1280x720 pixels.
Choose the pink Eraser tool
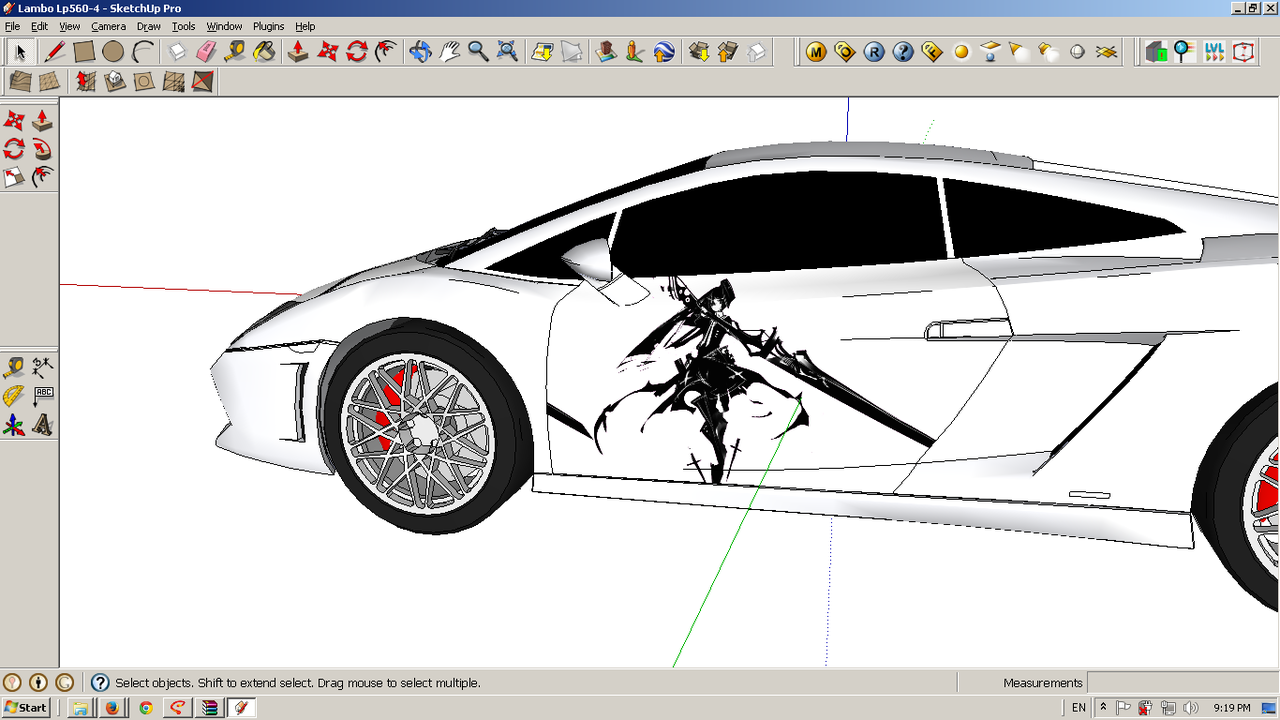point(206,51)
